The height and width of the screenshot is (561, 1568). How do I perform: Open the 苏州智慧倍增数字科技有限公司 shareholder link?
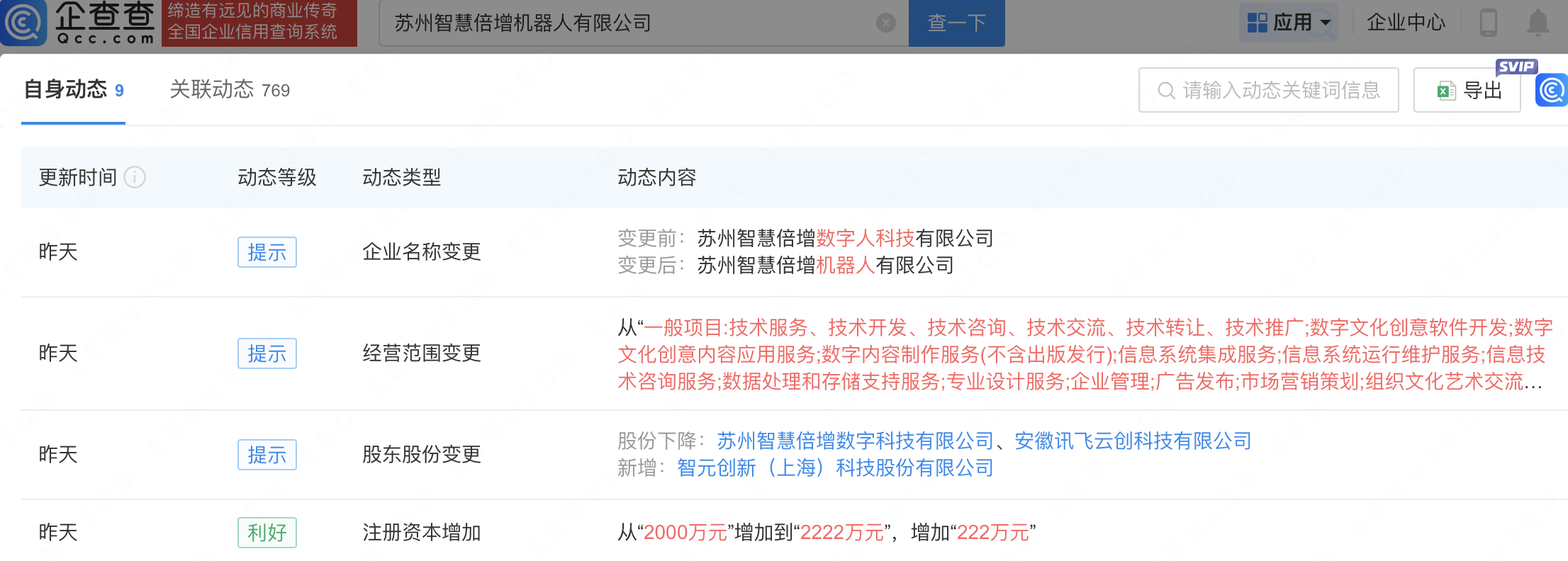(x=855, y=441)
